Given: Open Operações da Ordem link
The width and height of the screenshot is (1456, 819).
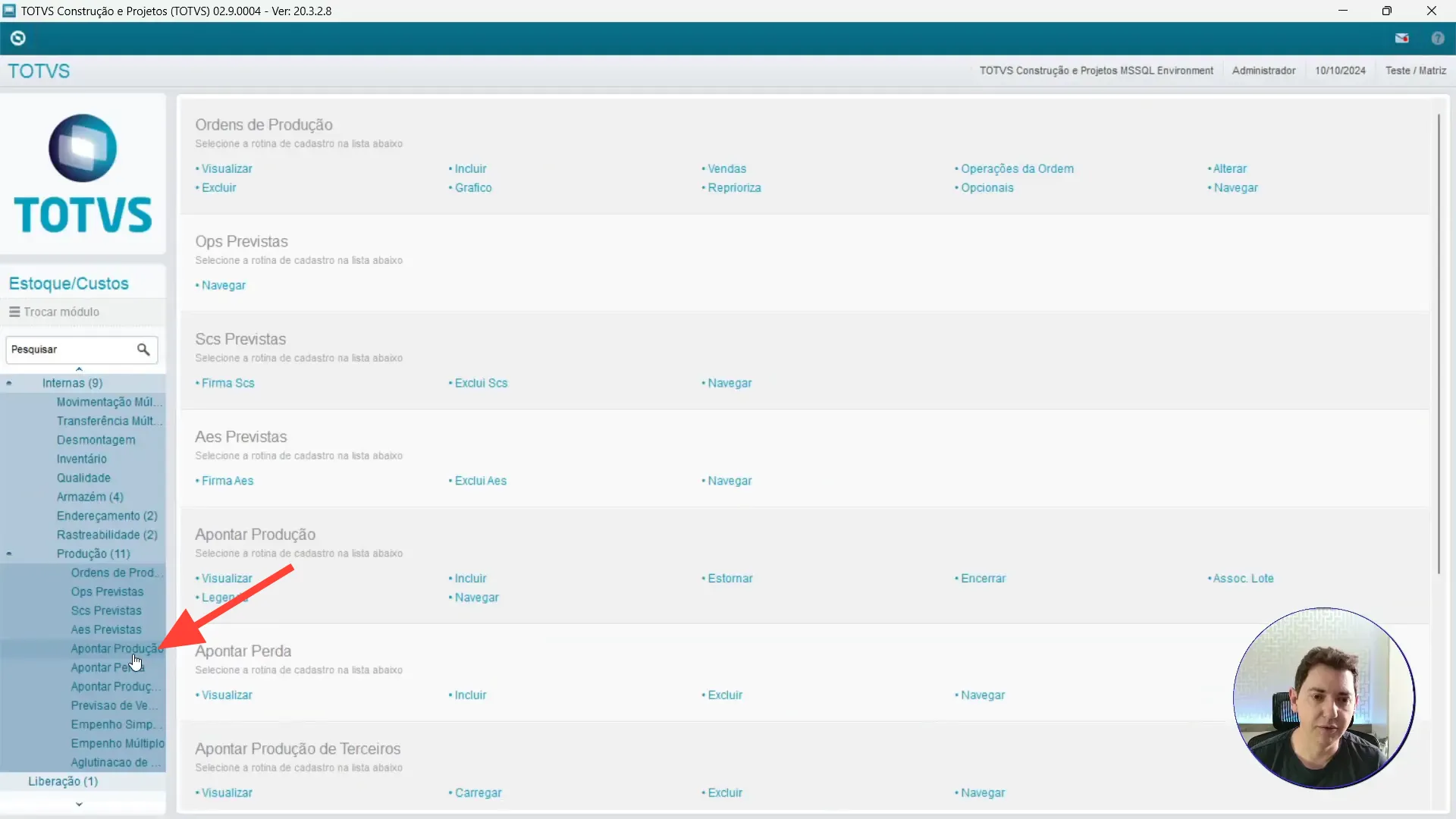Looking at the screenshot, I should point(1017,168).
